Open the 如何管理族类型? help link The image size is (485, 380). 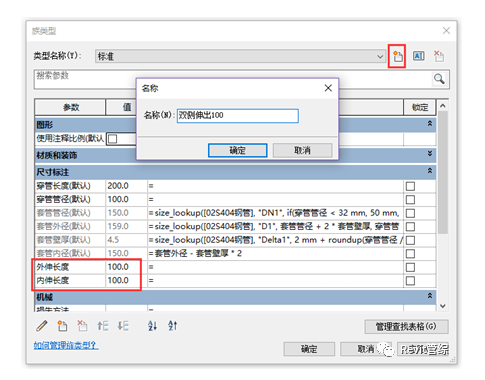pyautogui.click(x=66, y=345)
